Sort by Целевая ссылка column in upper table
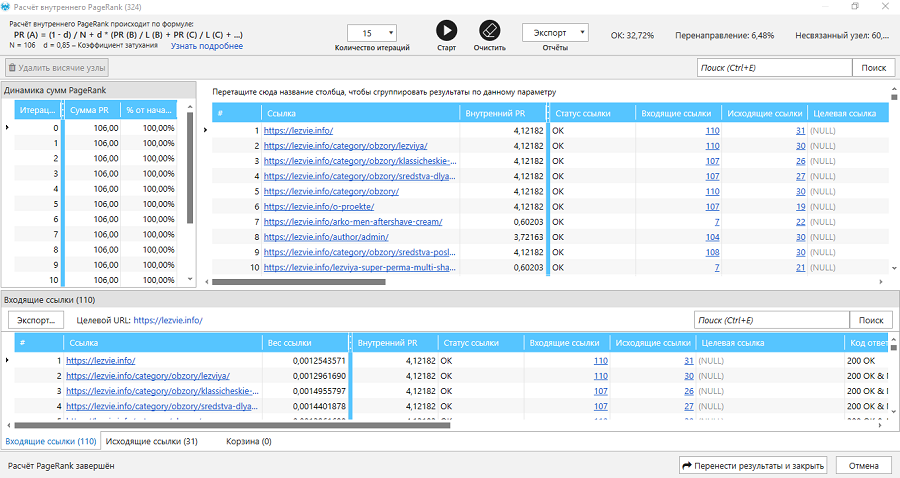Viewport: 900px width, 478px height. coord(848,113)
